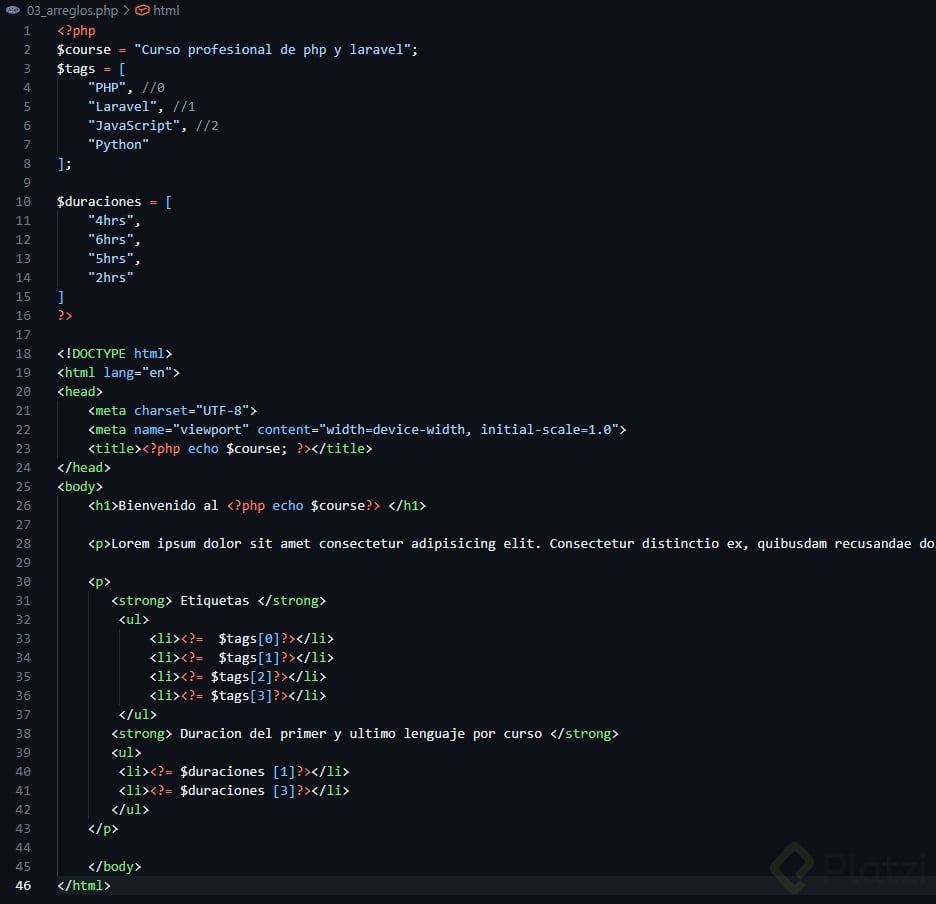Image resolution: width=936 pixels, height=904 pixels.
Task: Click the "Python" string in $tags array
Action: [118, 144]
